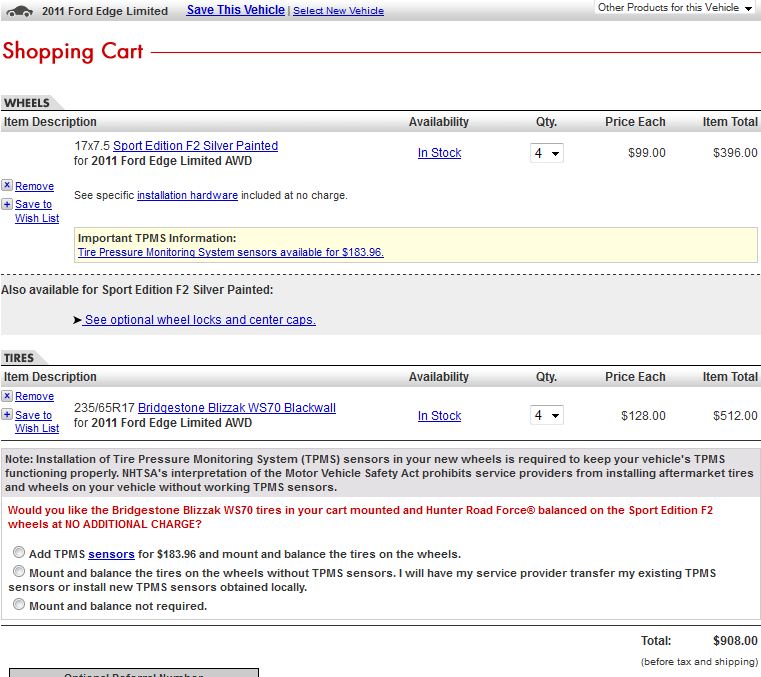This screenshot has width=761, height=677.
Task: Click the TPMS sensors link in radio option
Action: 111,554
